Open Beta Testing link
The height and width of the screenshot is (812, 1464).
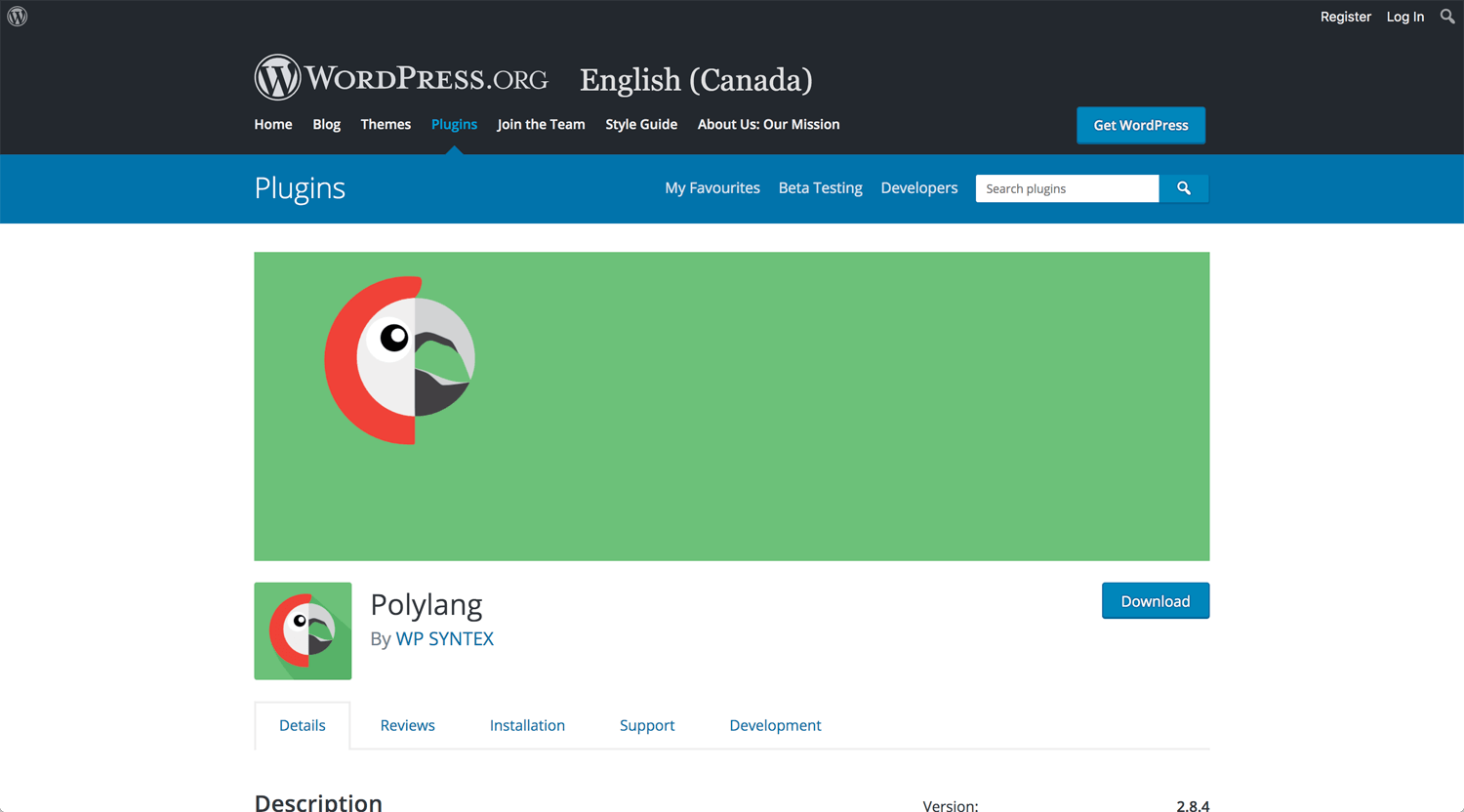pyautogui.click(x=820, y=188)
